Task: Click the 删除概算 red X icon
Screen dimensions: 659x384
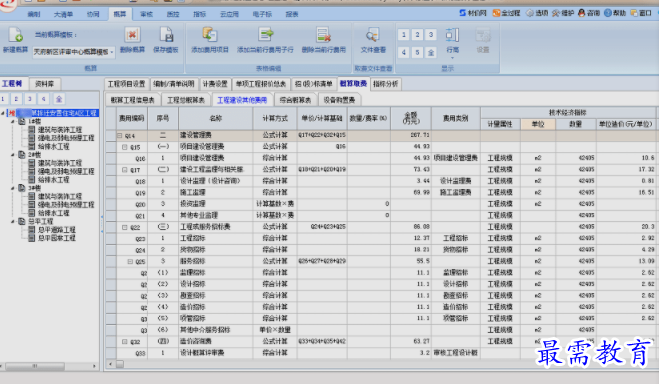Action: pos(132,34)
